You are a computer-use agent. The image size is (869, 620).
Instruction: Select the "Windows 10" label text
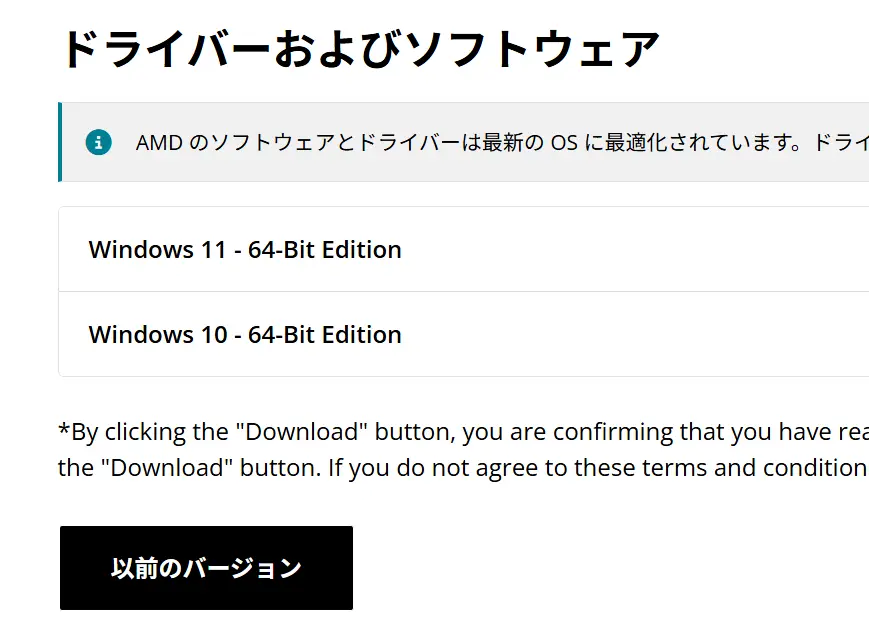157,334
